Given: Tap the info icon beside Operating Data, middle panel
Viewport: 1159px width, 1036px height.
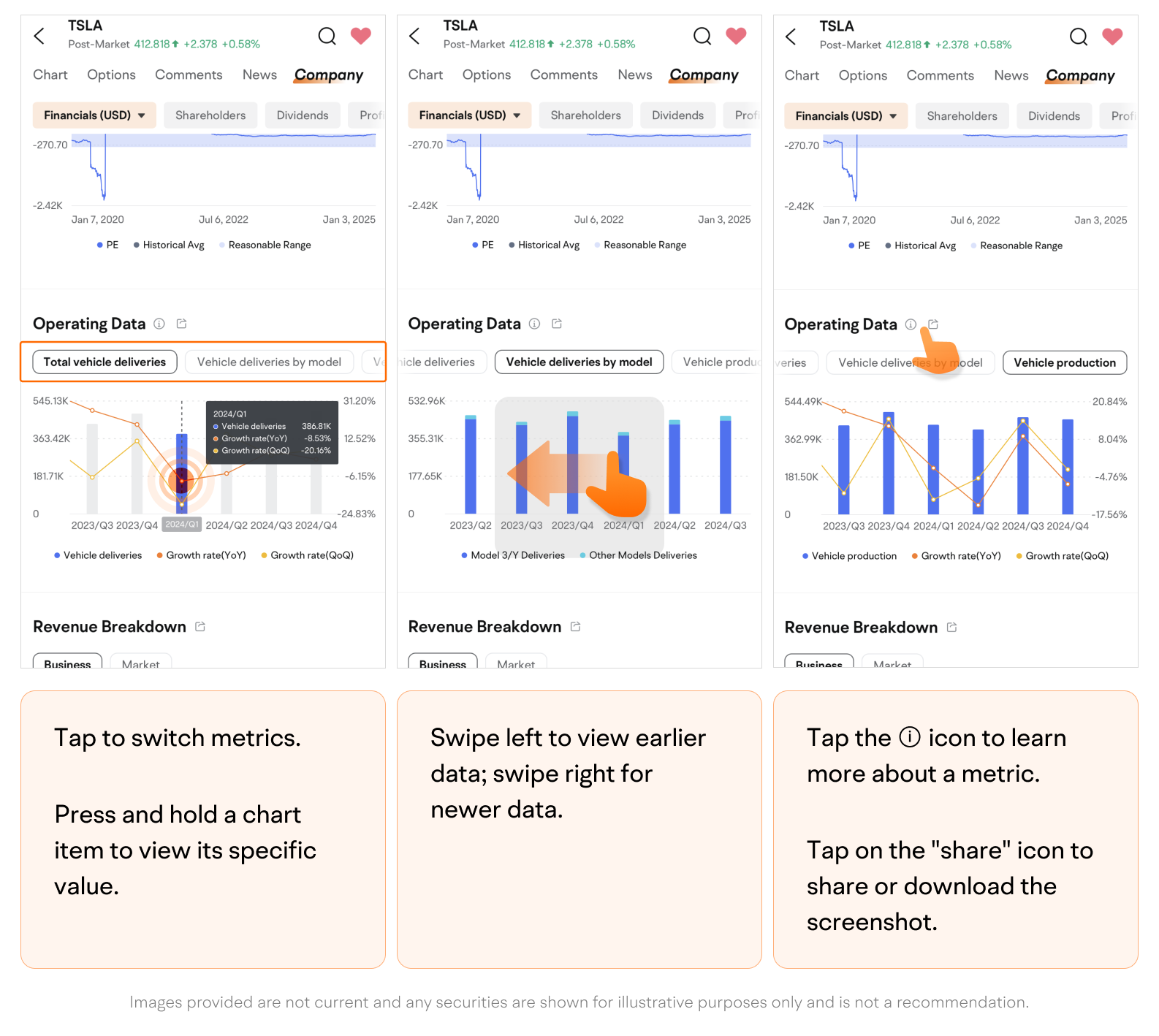Looking at the screenshot, I should 535,324.
